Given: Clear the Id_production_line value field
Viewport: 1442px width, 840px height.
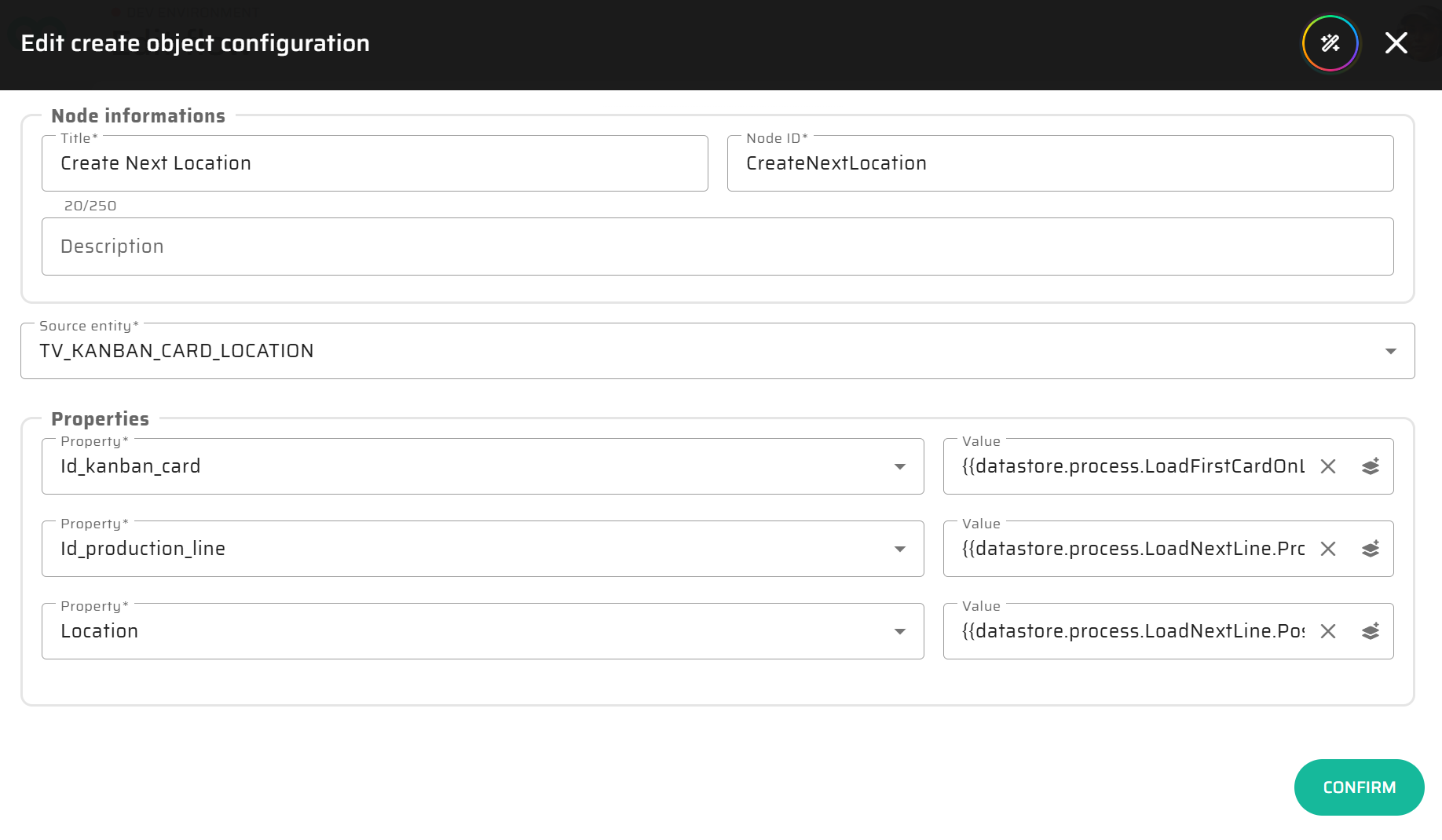Looking at the screenshot, I should (1328, 549).
